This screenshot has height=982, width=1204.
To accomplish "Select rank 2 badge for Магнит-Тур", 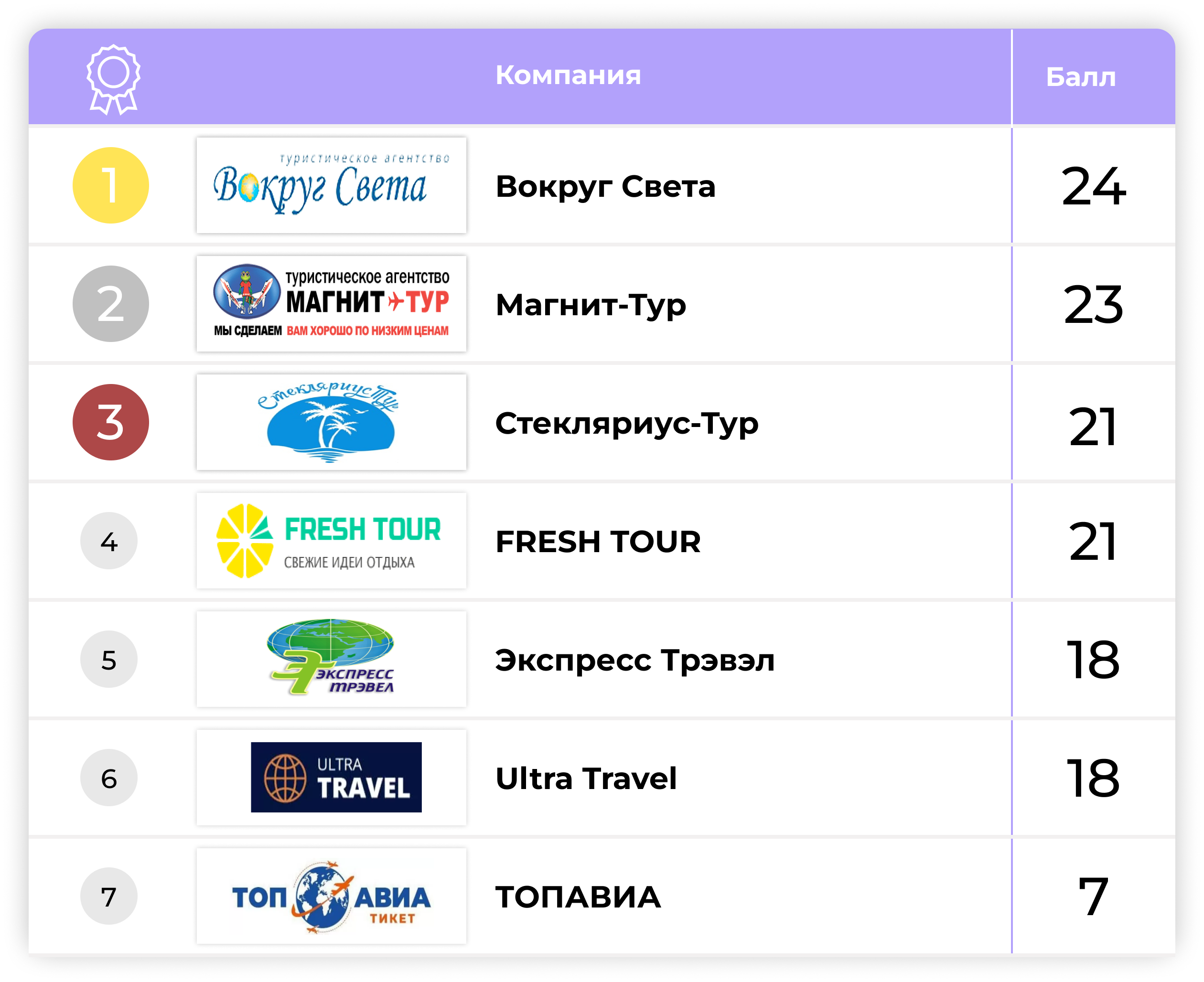I will tap(111, 306).
